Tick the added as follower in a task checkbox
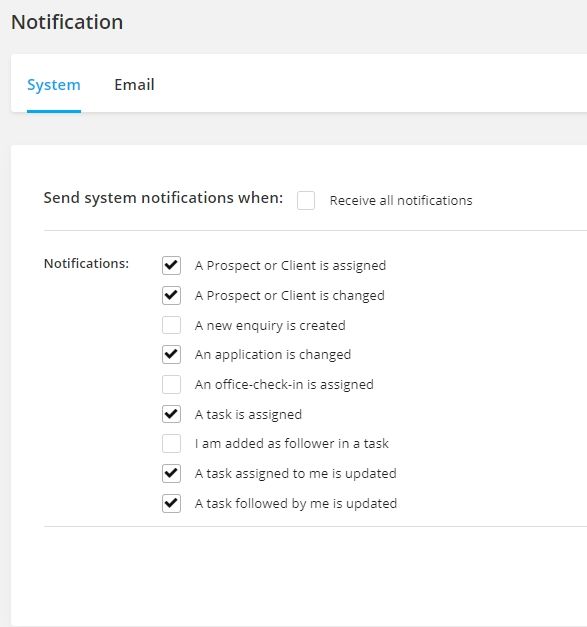The width and height of the screenshot is (587, 627). (x=171, y=444)
